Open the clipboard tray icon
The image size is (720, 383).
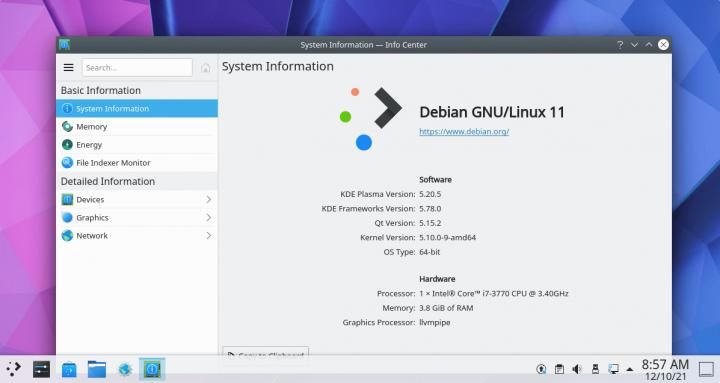559,369
